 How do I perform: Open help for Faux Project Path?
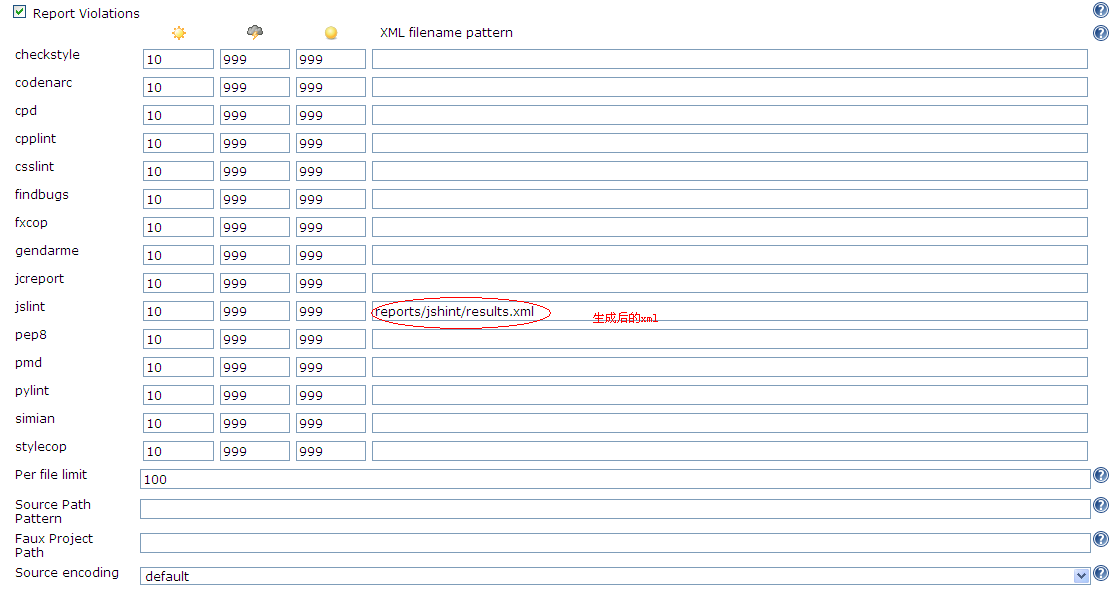click(1100, 539)
